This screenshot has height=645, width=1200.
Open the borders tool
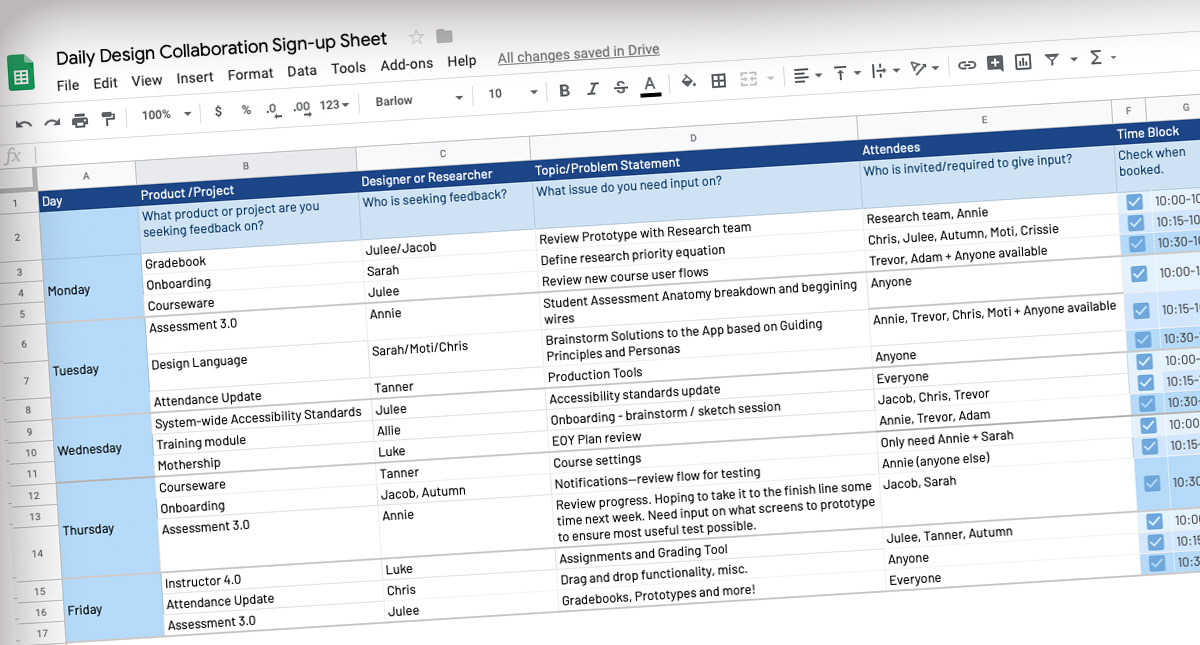pyautogui.click(x=718, y=79)
